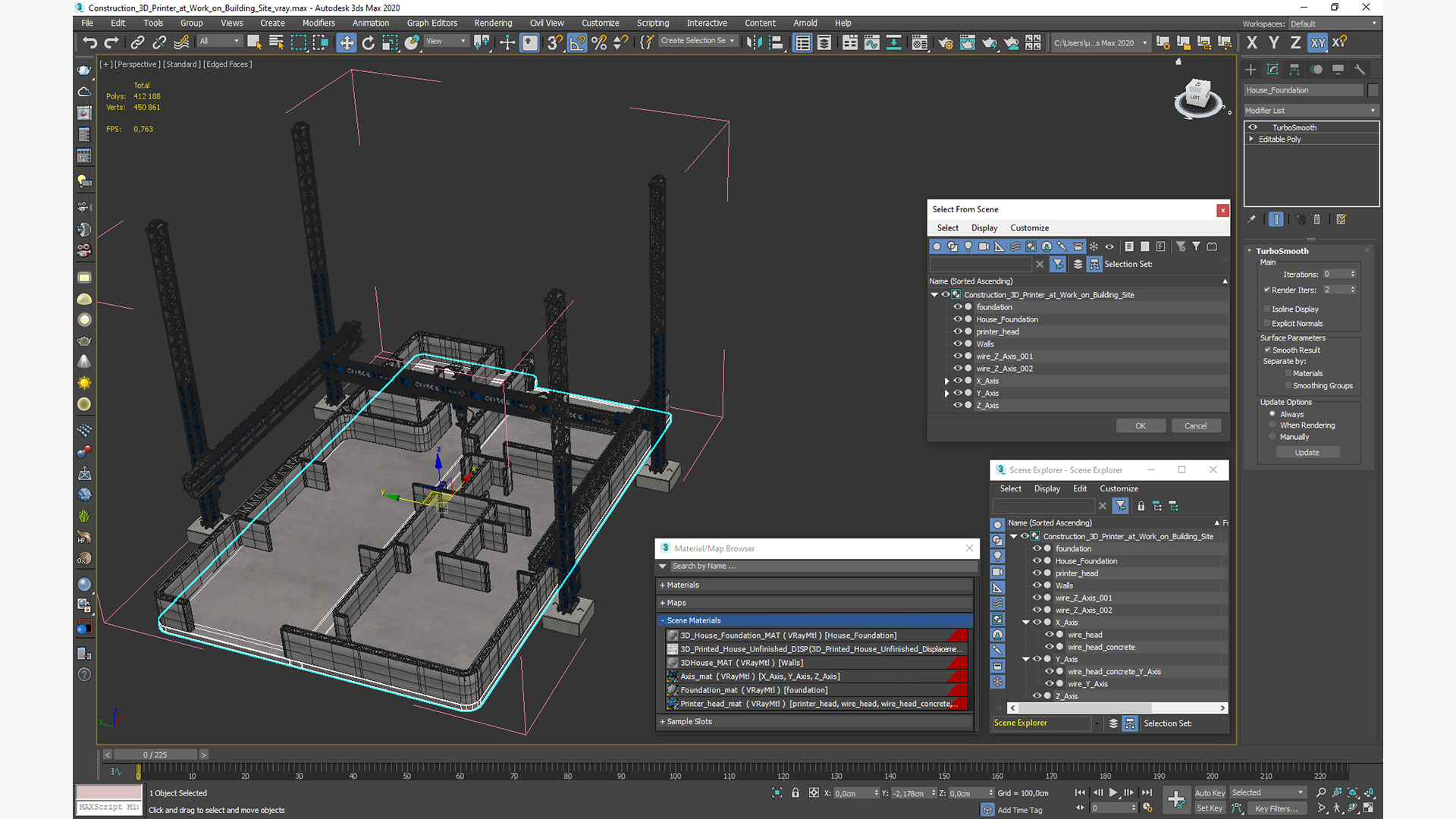
Task: Click the Redo arrow in main toolbar
Action: tap(111, 42)
